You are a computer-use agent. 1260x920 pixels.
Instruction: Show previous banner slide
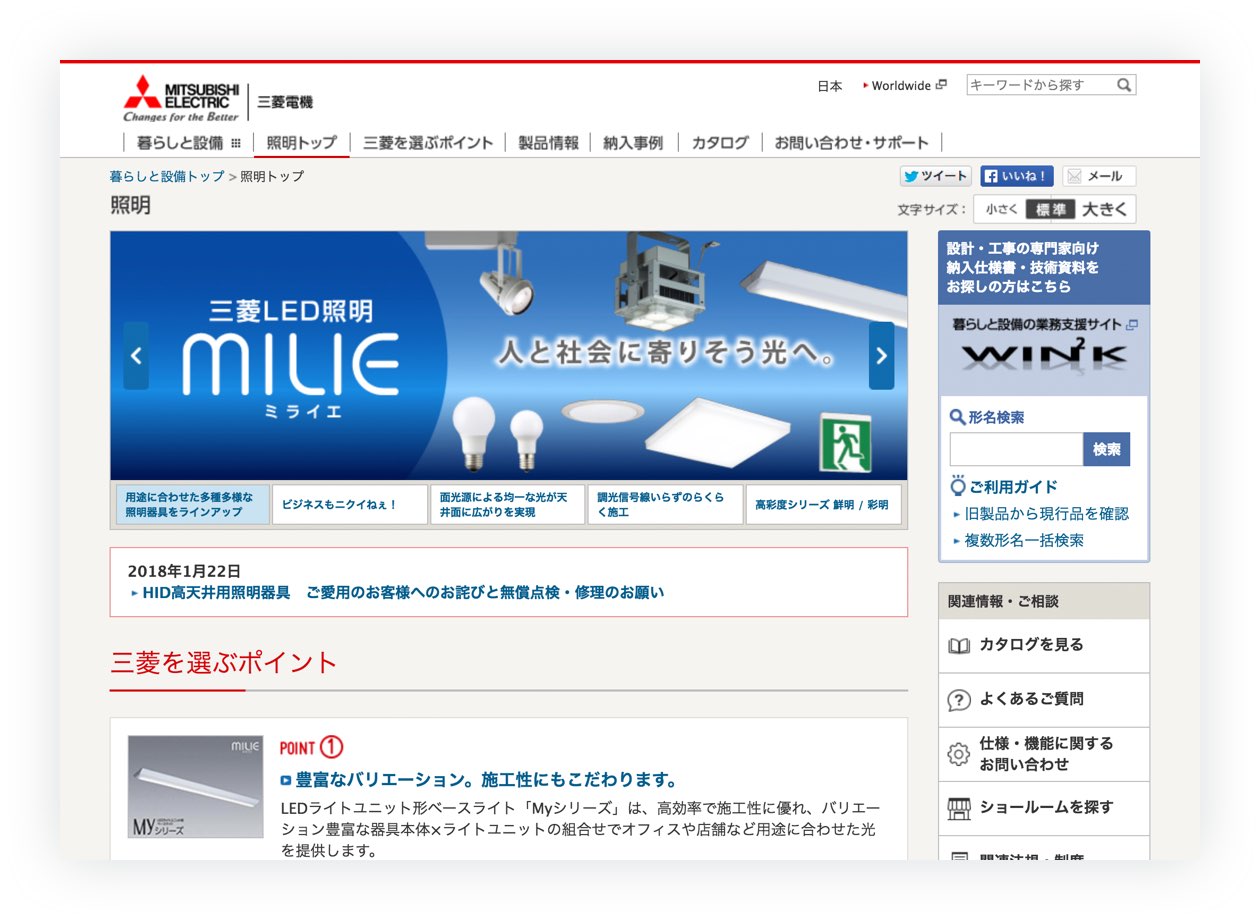[136, 356]
